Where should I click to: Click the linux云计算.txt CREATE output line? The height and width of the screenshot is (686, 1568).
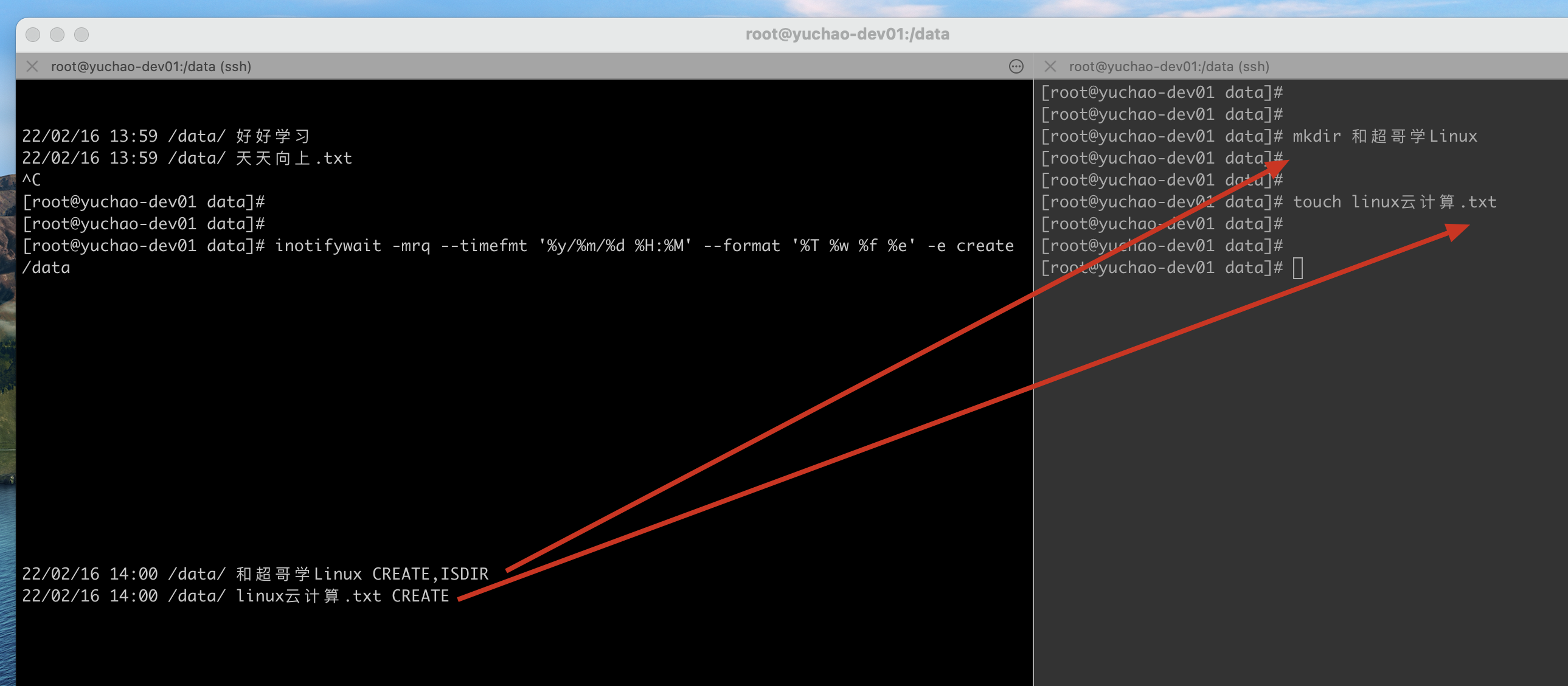coord(235,596)
